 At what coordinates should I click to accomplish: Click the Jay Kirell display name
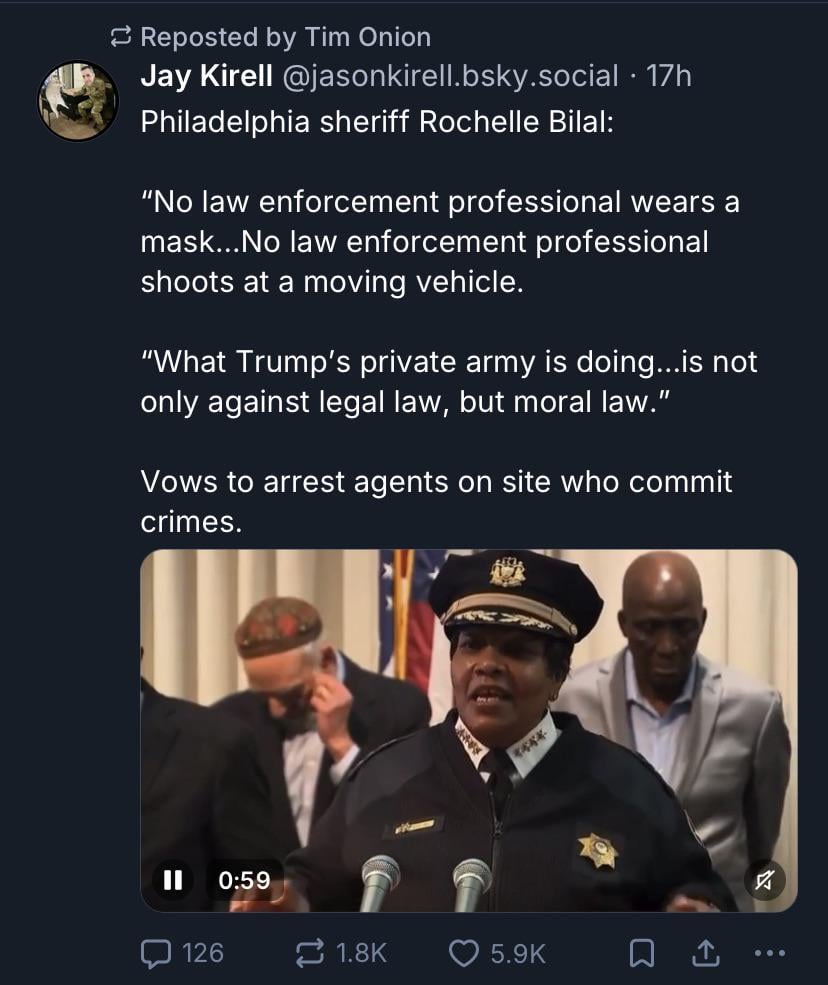point(208,76)
